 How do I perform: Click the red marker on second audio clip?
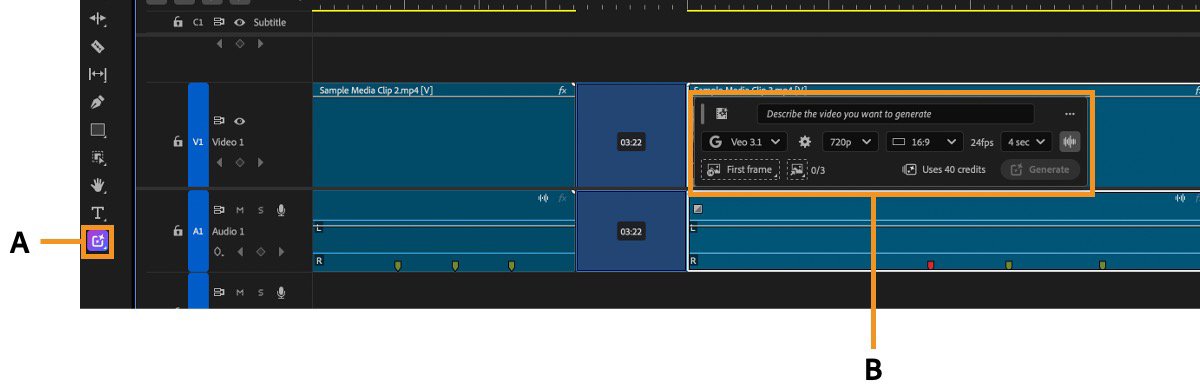click(x=930, y=265)
